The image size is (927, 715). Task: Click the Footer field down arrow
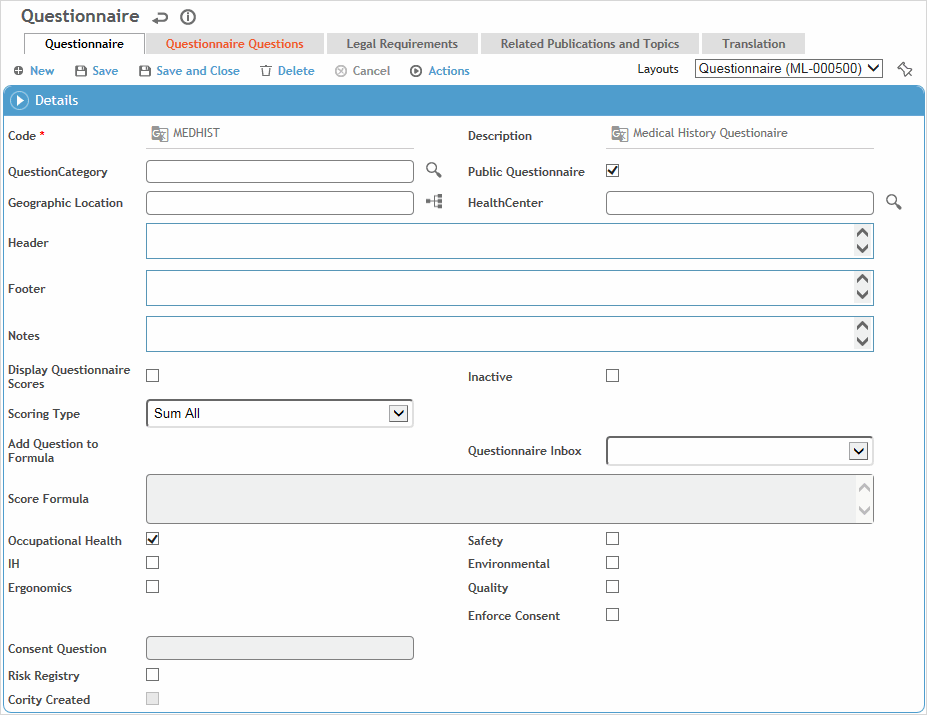click(863, 295)
